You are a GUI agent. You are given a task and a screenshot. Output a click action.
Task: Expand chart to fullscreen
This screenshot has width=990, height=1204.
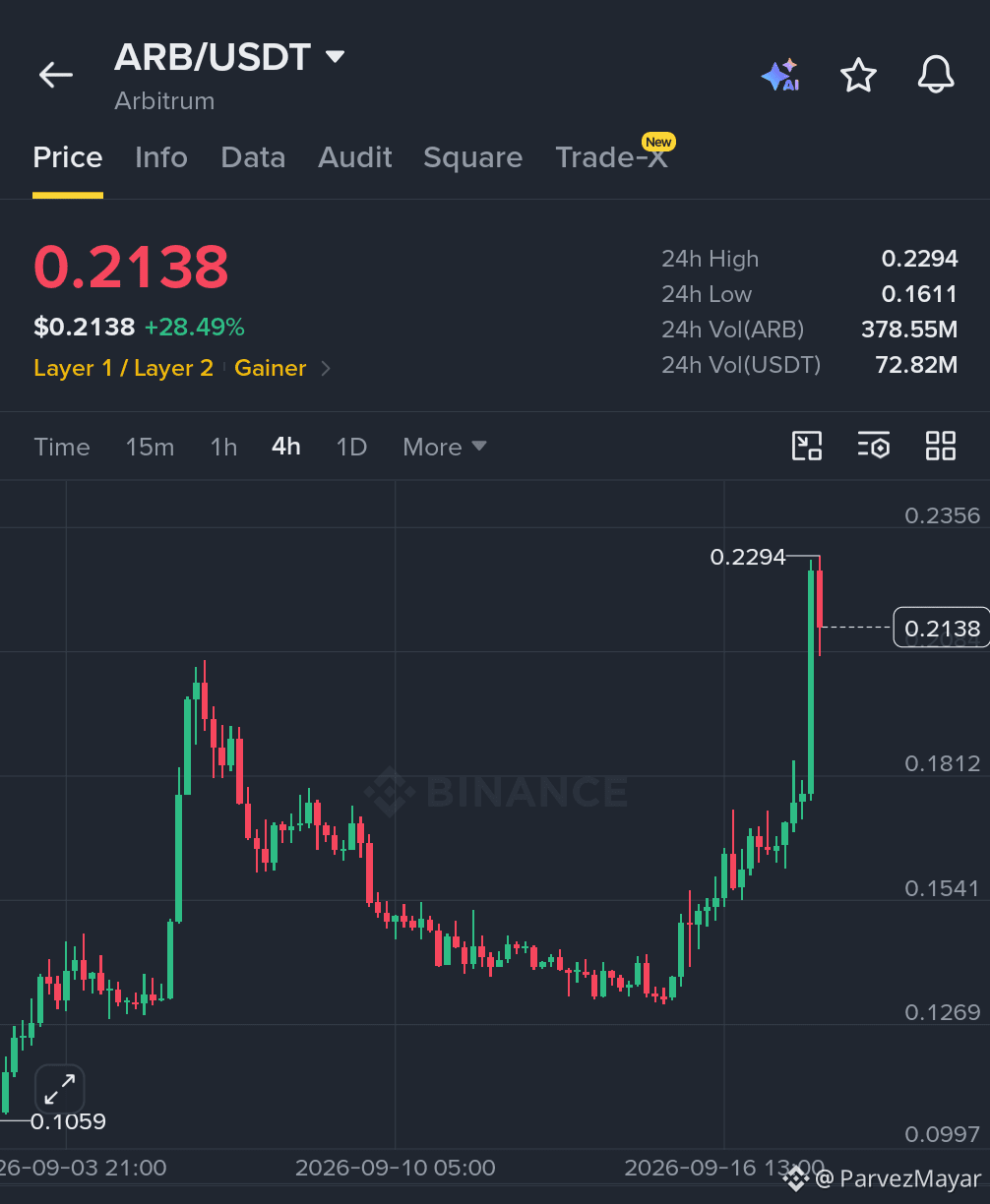point(60,1089)
